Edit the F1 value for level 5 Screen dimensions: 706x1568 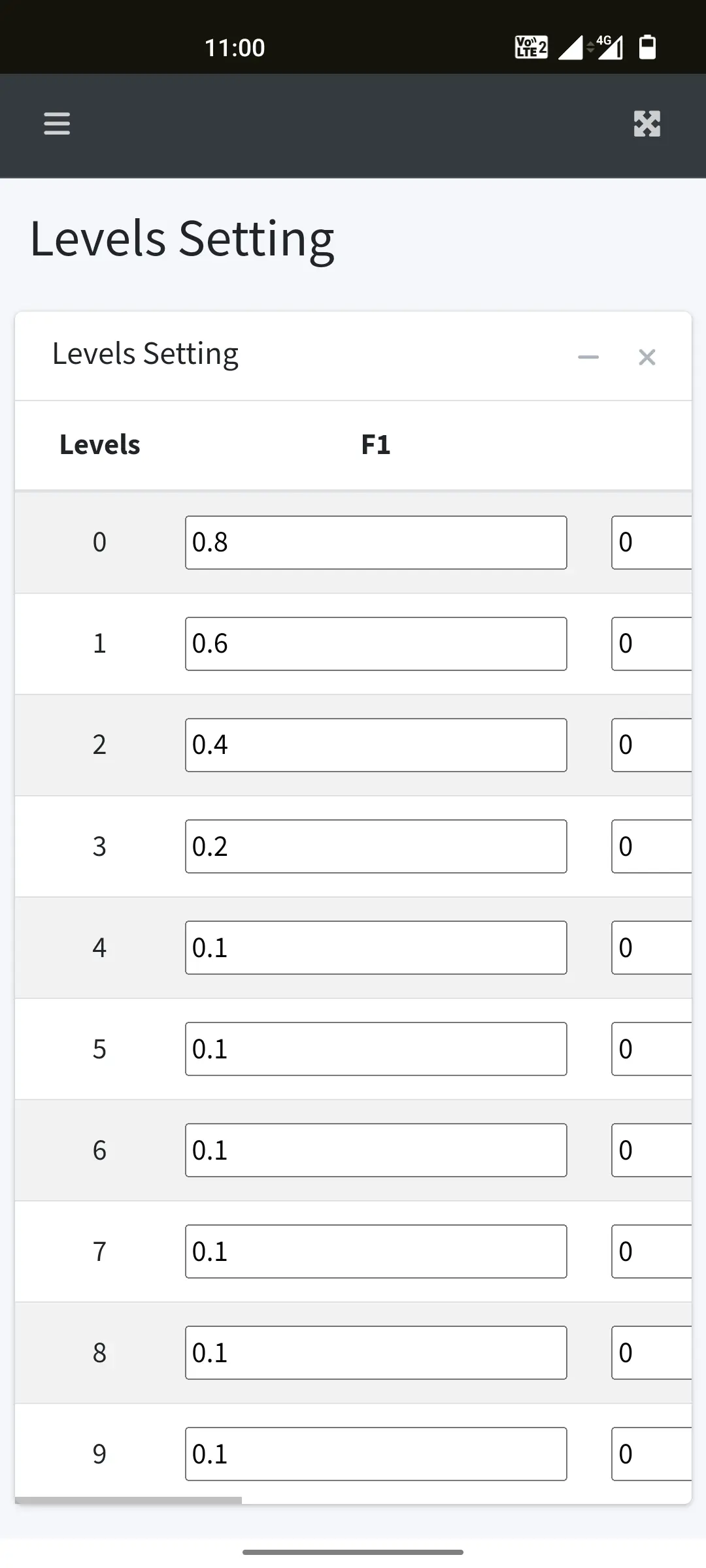[x=376, y=1049]
